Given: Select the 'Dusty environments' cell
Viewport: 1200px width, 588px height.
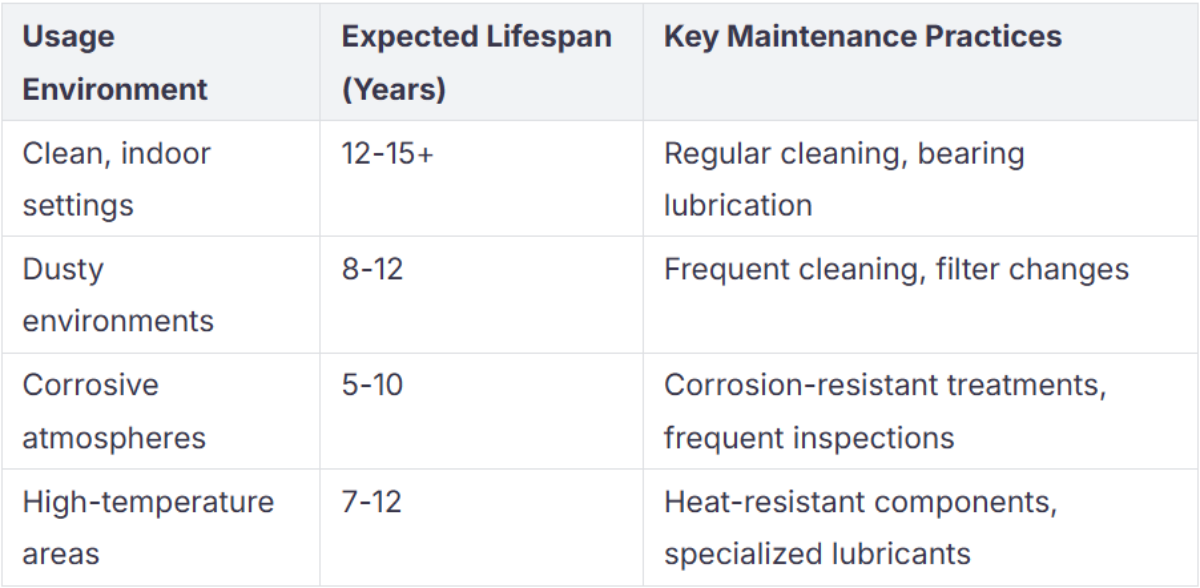Looking at the screenshot, I should [x=117, y=295].
